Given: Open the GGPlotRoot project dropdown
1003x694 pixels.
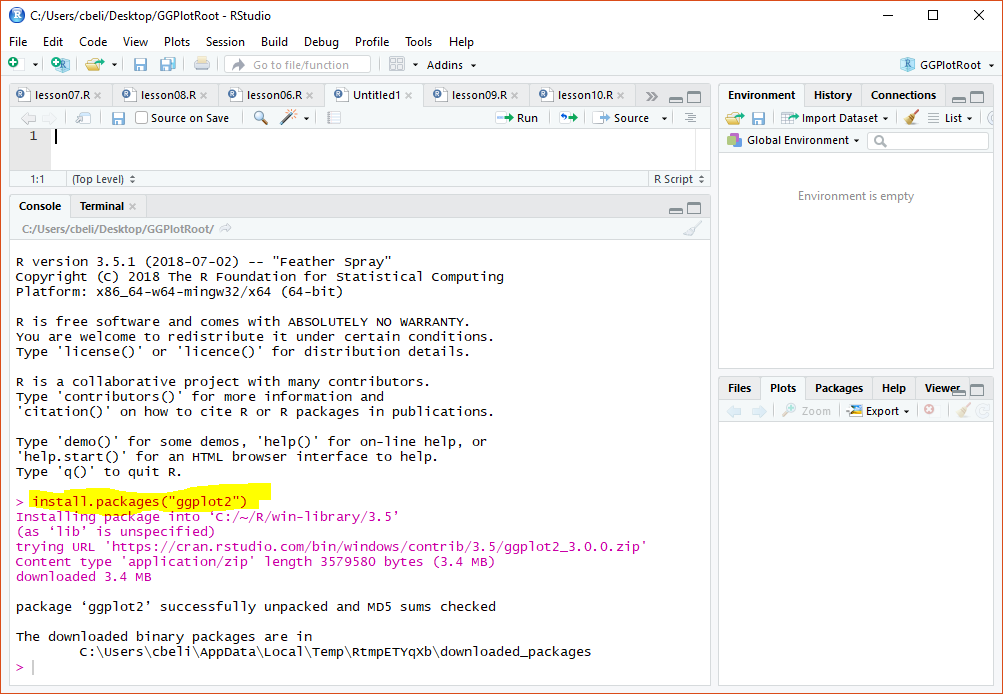Looking at the screenshot, I should [x=947, y=65].
